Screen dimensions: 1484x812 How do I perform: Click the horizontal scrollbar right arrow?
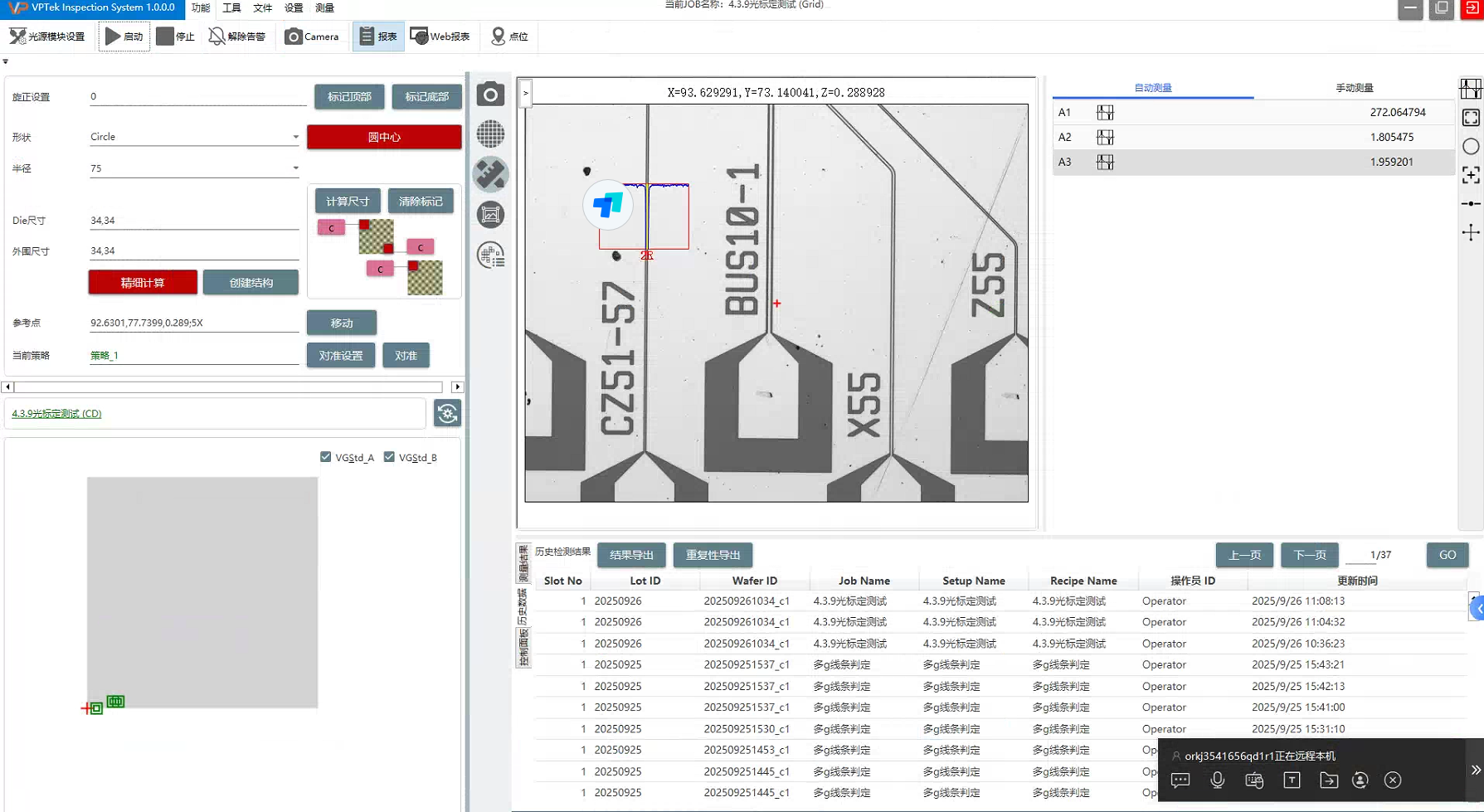457,387
